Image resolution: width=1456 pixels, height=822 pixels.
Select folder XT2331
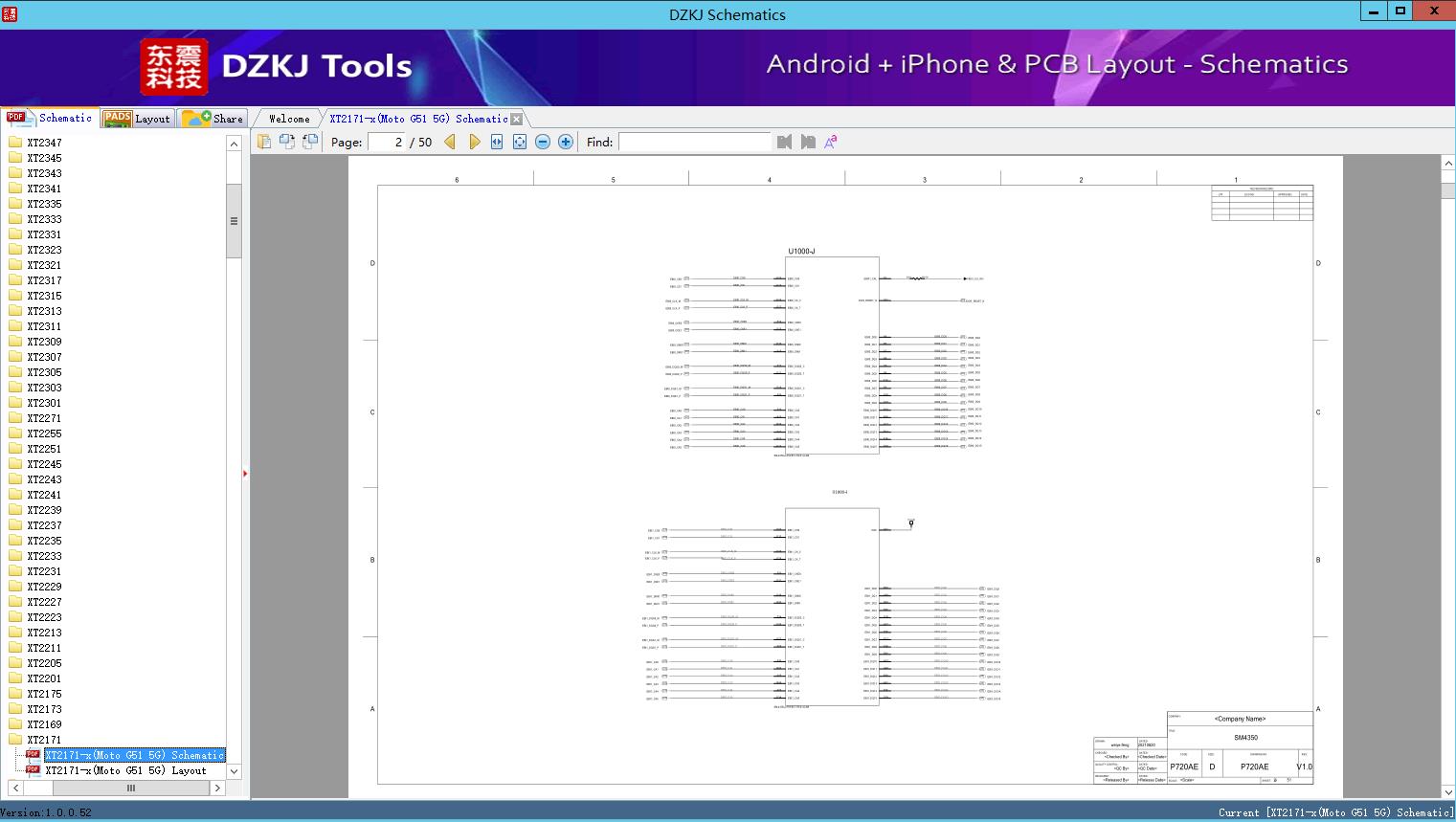click(x=44, y=234)
